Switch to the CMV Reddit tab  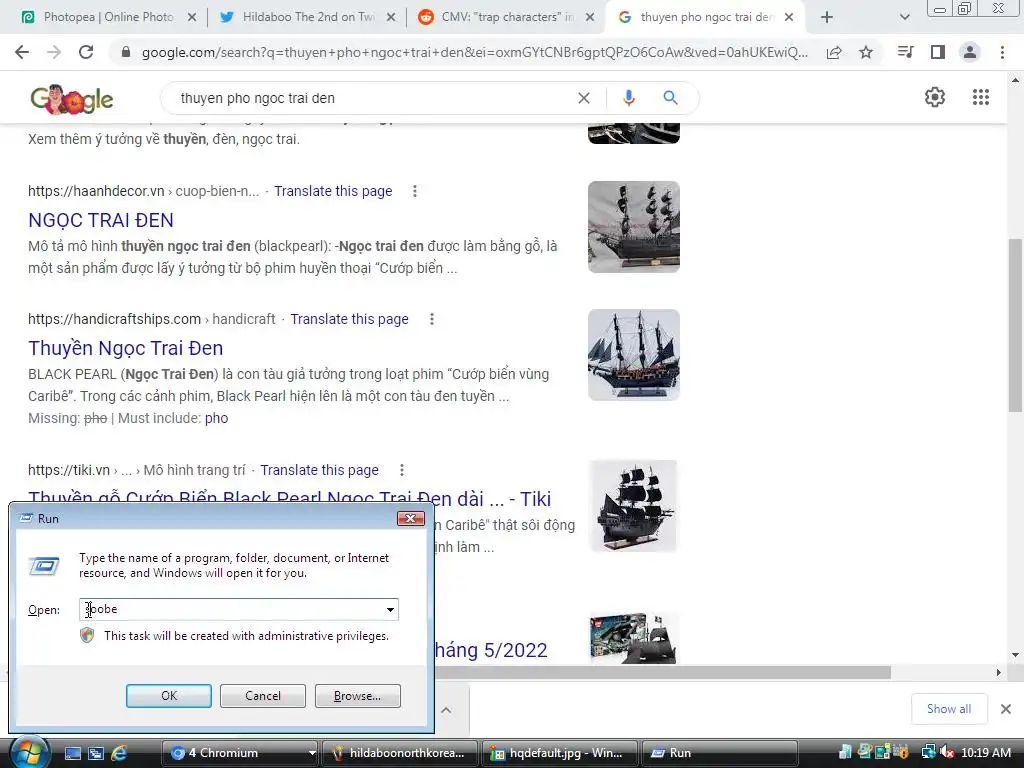coord(507,18)
